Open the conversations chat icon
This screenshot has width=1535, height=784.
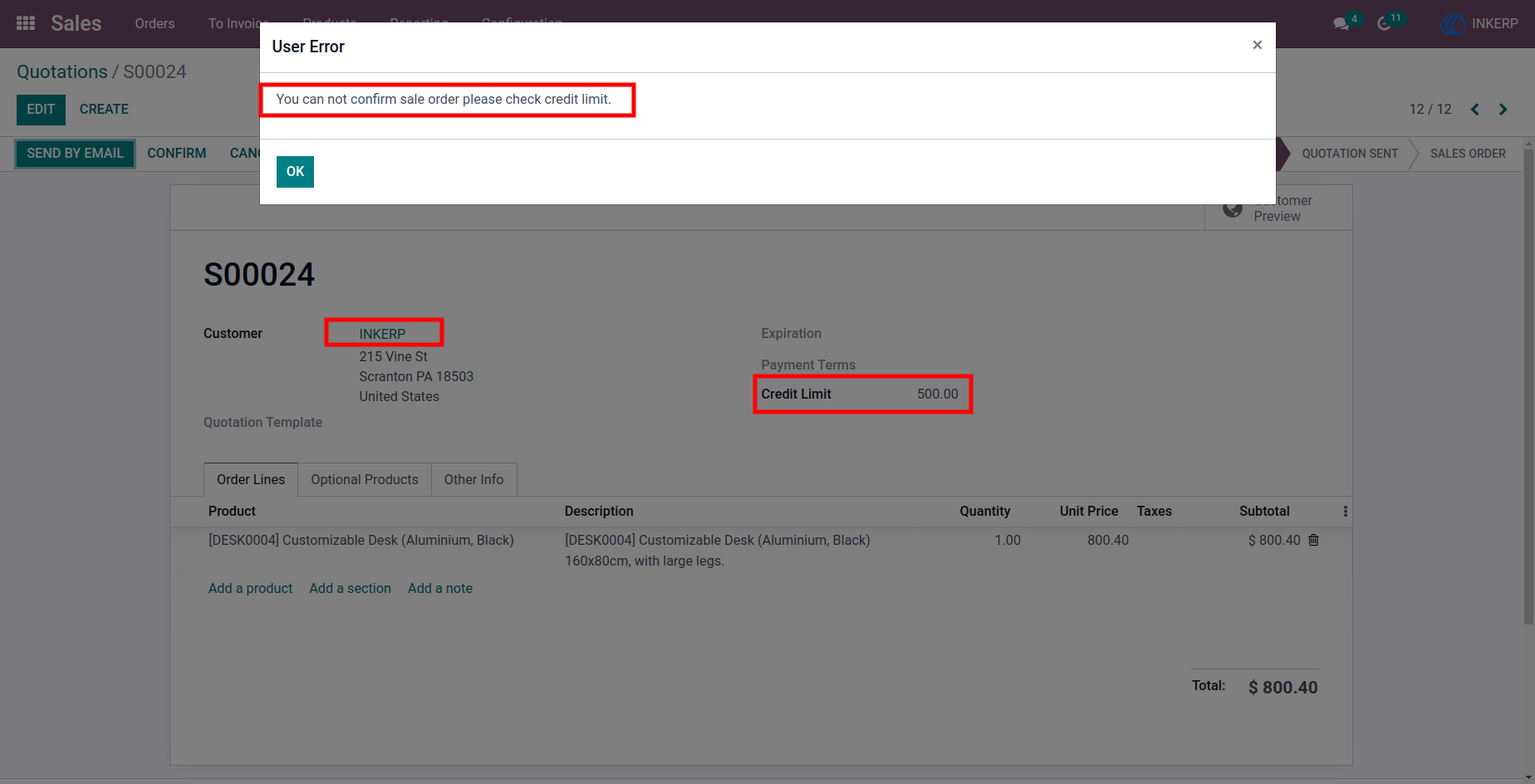click(x=1341, y=23)
